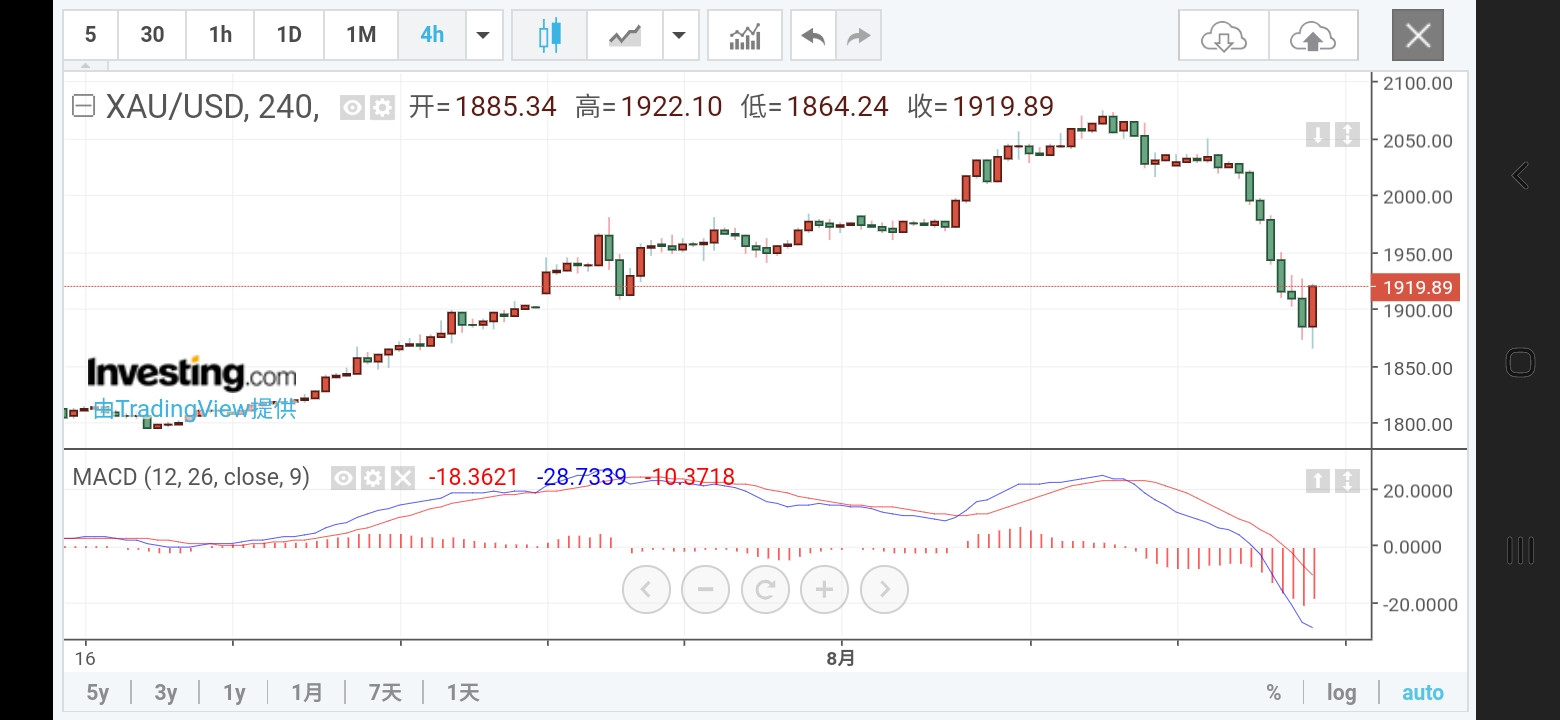Image resolution: width=1560 pixels, height=720 pixels.
Task: Collapse the XAU/USD legend box
Action: [x=83, y=106]
